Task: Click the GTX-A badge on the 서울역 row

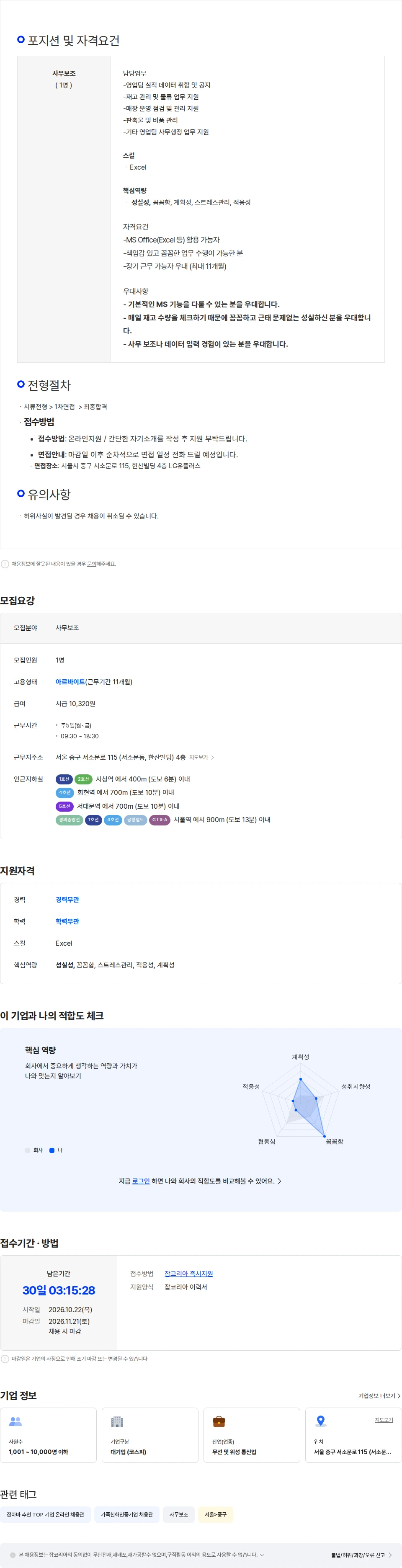Action: coord(160,819)
